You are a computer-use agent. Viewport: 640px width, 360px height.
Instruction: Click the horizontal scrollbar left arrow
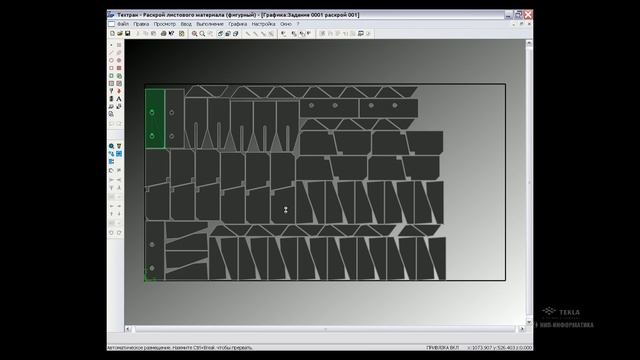tap(128, 329)
